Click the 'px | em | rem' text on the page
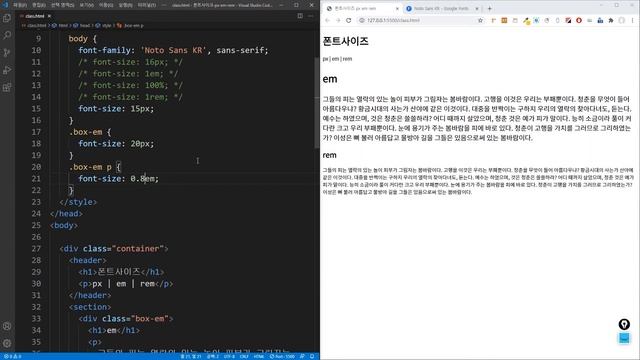The width and height of the screenshot is (640, 360). [337, 59]
